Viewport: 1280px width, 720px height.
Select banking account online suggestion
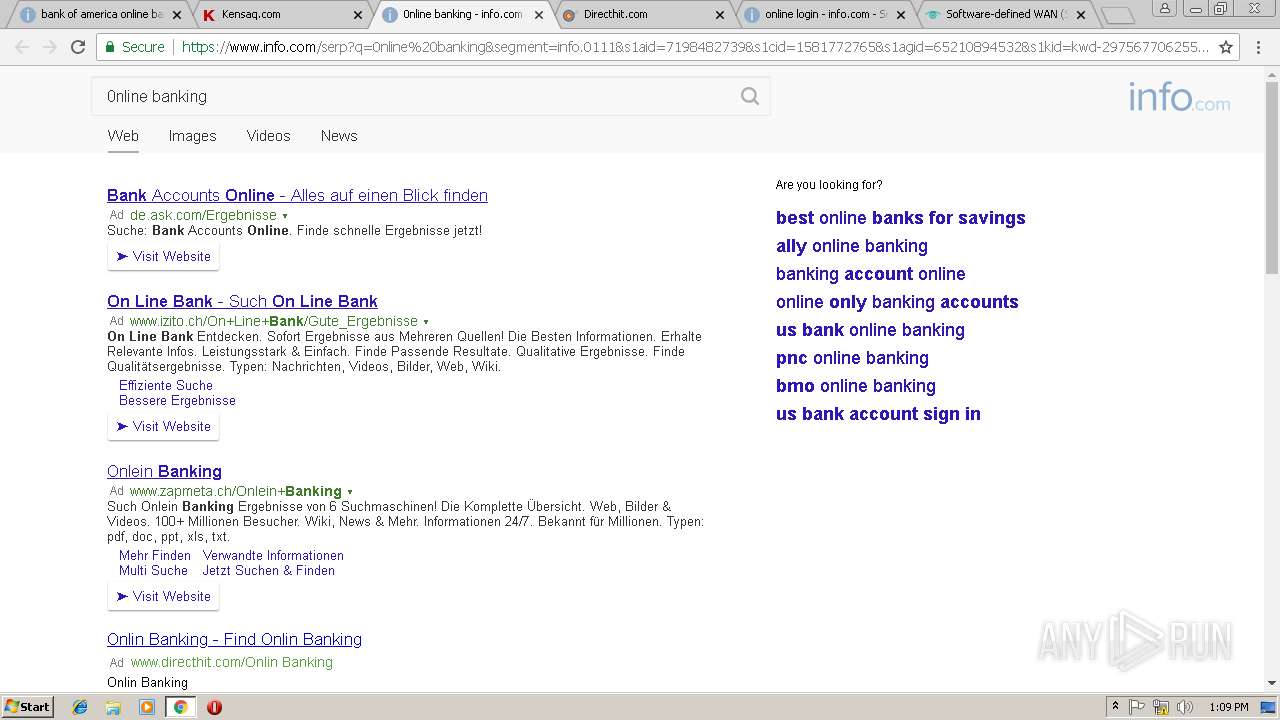(x=871, y=274)
